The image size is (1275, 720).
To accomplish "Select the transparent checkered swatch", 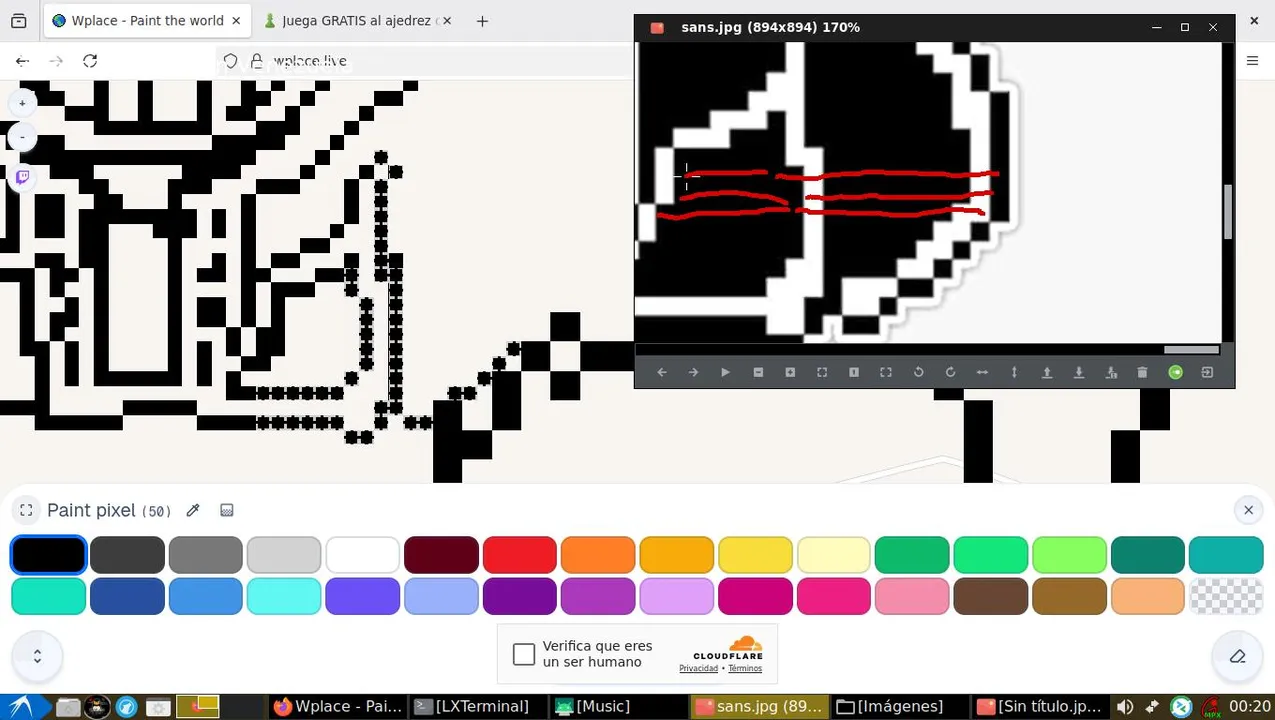I will [x=1226, y=597].
